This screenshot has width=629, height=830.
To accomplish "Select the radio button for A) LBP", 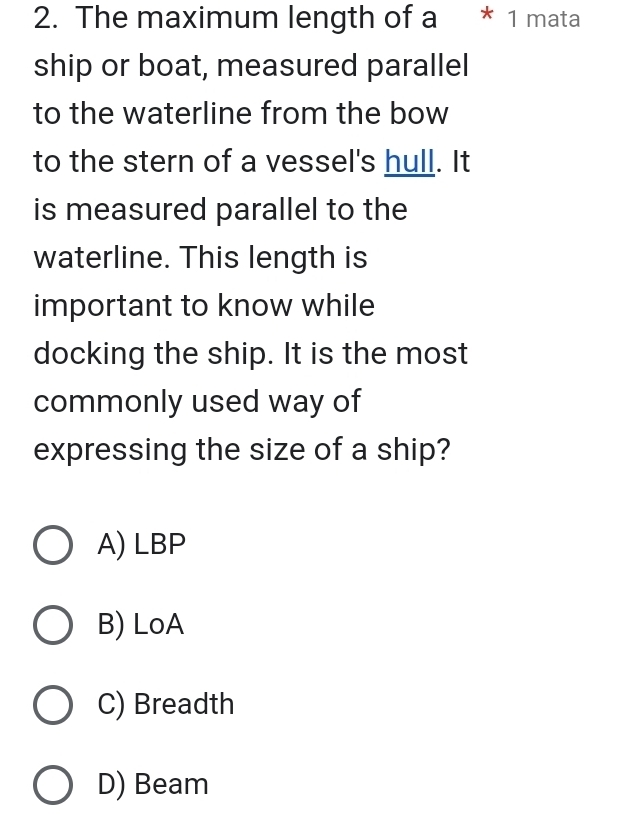I will 54,546.
